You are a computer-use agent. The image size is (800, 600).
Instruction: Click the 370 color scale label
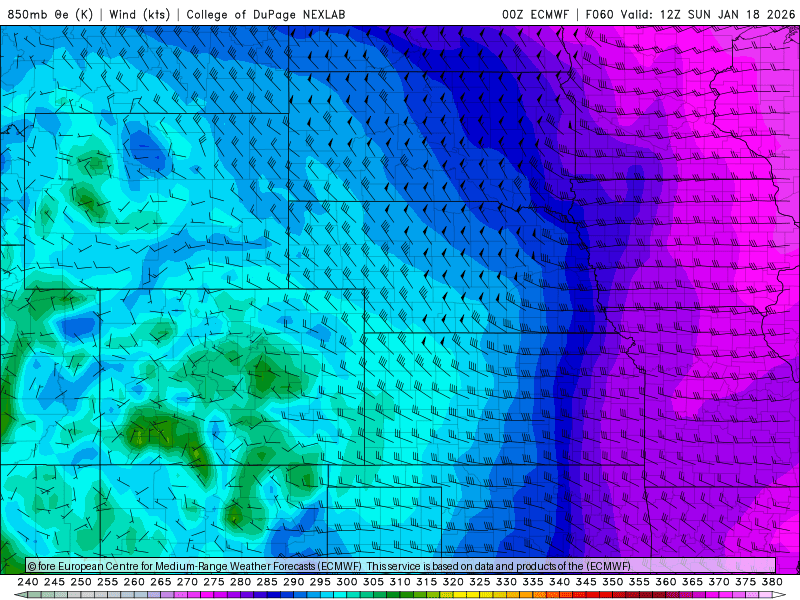(718, 582)
